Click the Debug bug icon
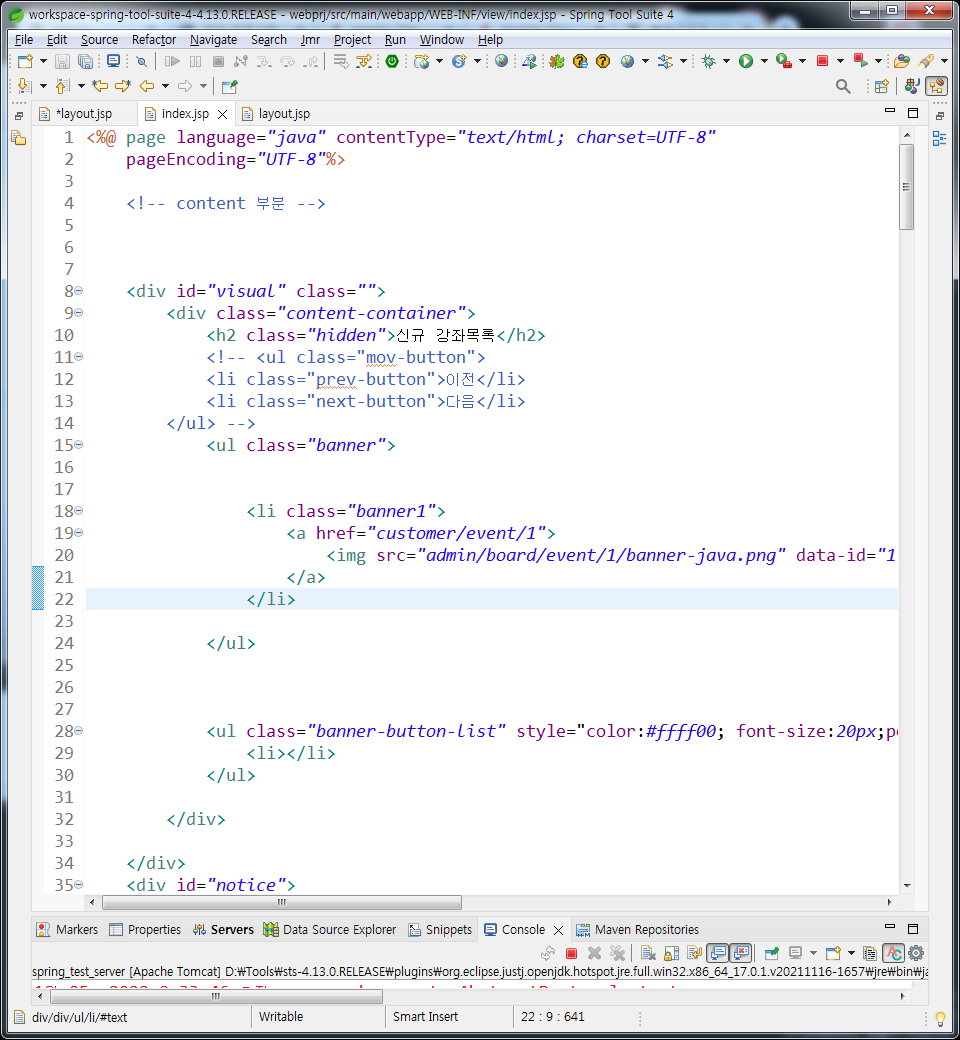This screenshot has width=960, height=1040. [x=709, y=62]
